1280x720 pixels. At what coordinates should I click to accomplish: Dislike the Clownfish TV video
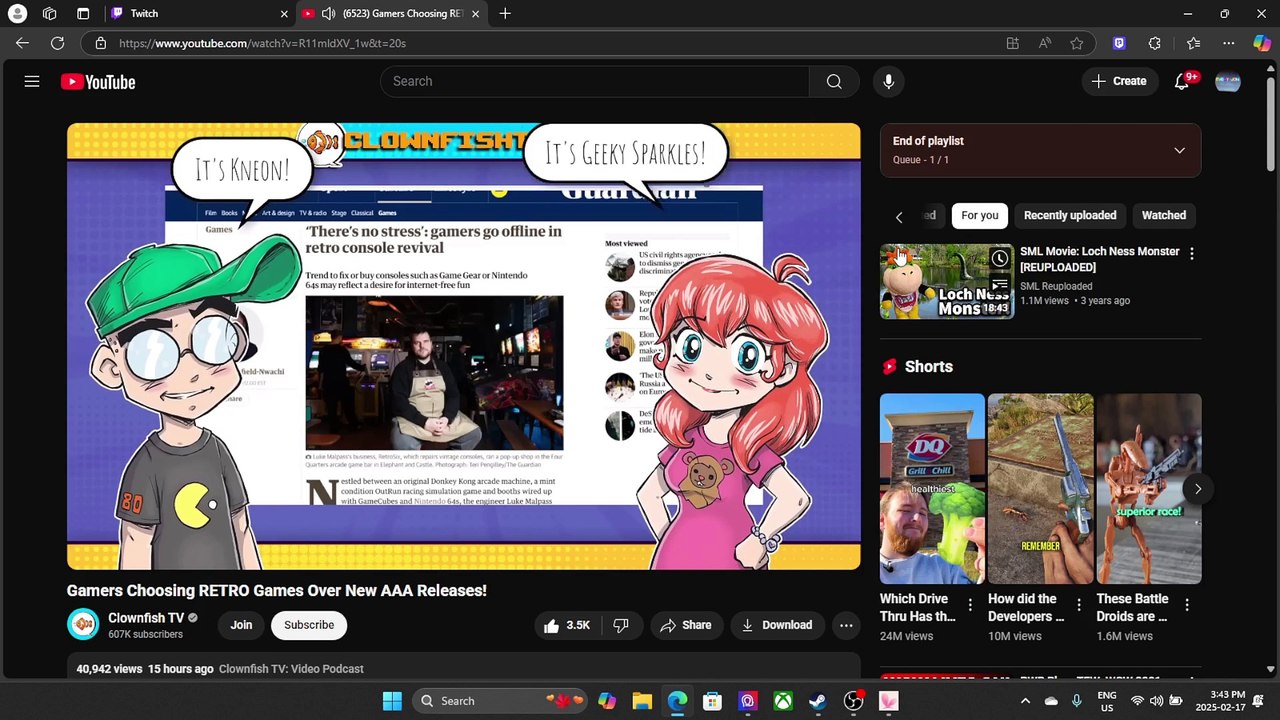tap(621, 626)
